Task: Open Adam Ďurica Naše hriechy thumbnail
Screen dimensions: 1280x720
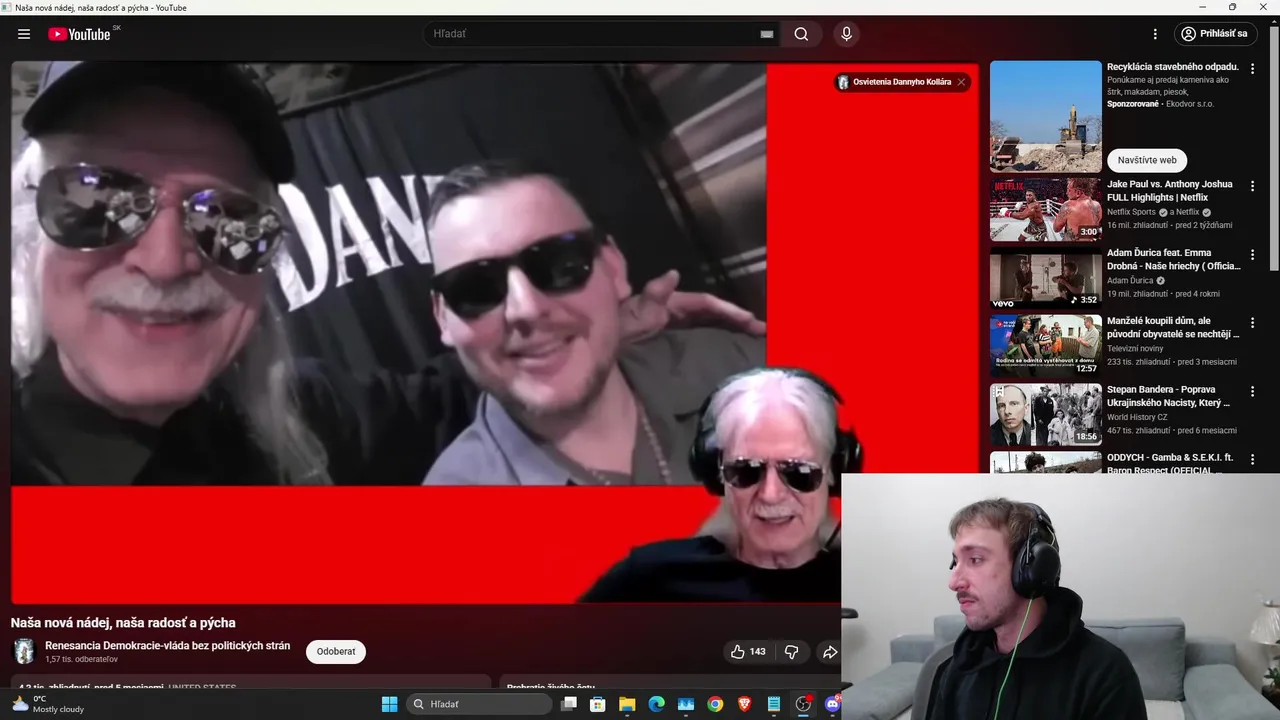Action: click(1046, 278)
